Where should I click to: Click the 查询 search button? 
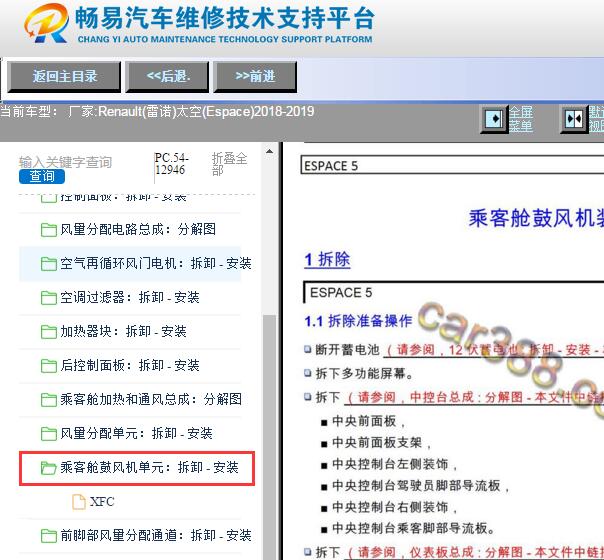click(41, 177)
